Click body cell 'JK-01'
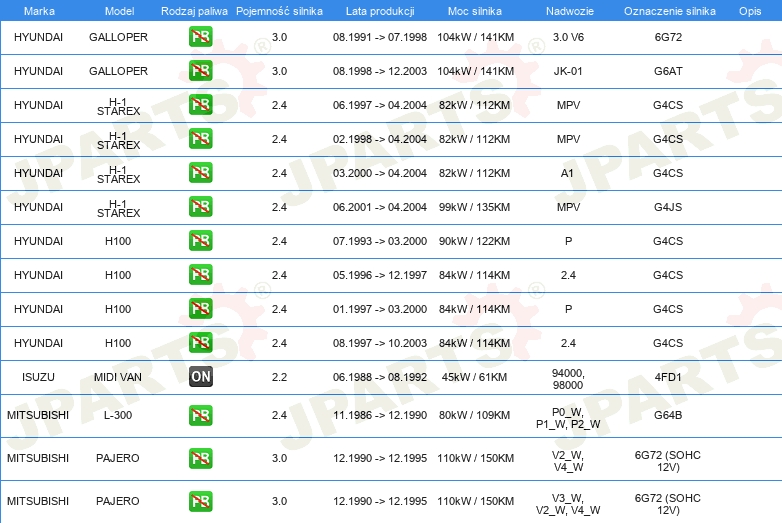782x523 pixels. point(568,71)
